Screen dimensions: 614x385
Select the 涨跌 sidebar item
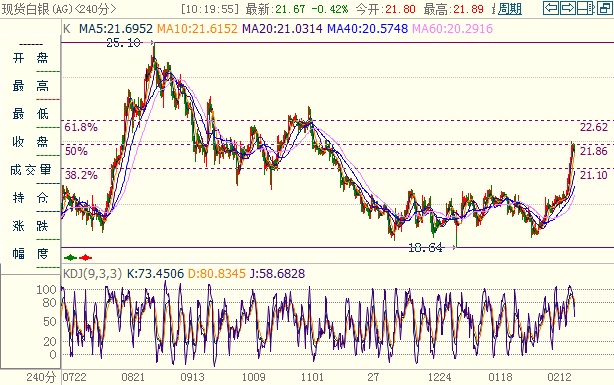pos(31,226)
